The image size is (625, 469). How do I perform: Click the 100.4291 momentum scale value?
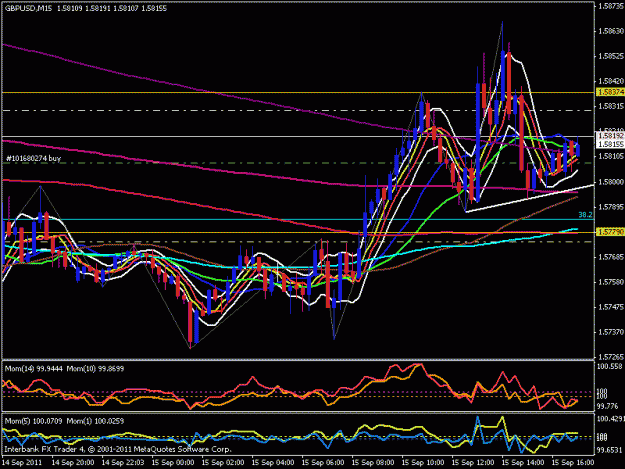[610, 419]
